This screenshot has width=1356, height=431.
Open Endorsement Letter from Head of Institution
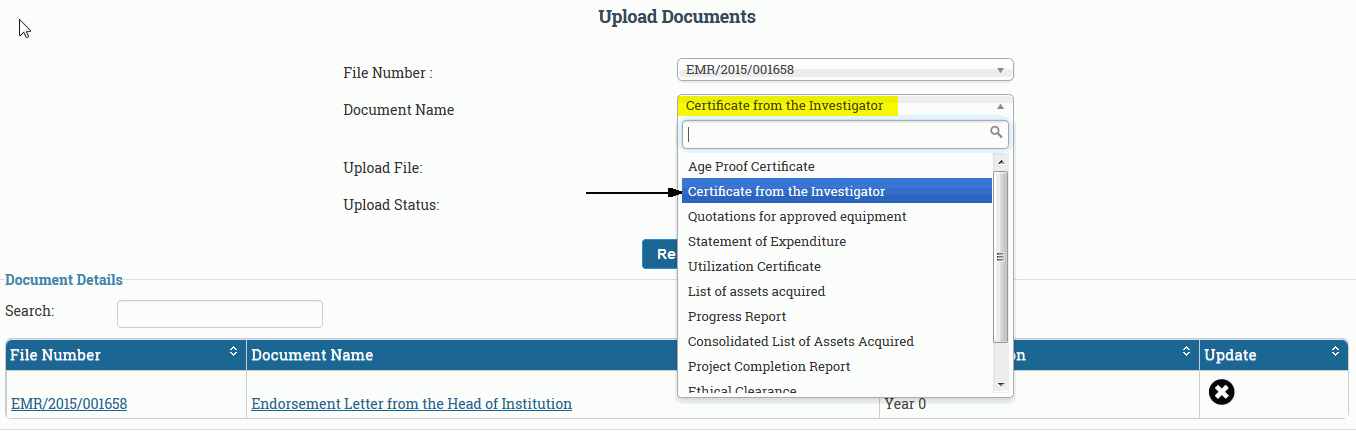pos(411,404)
